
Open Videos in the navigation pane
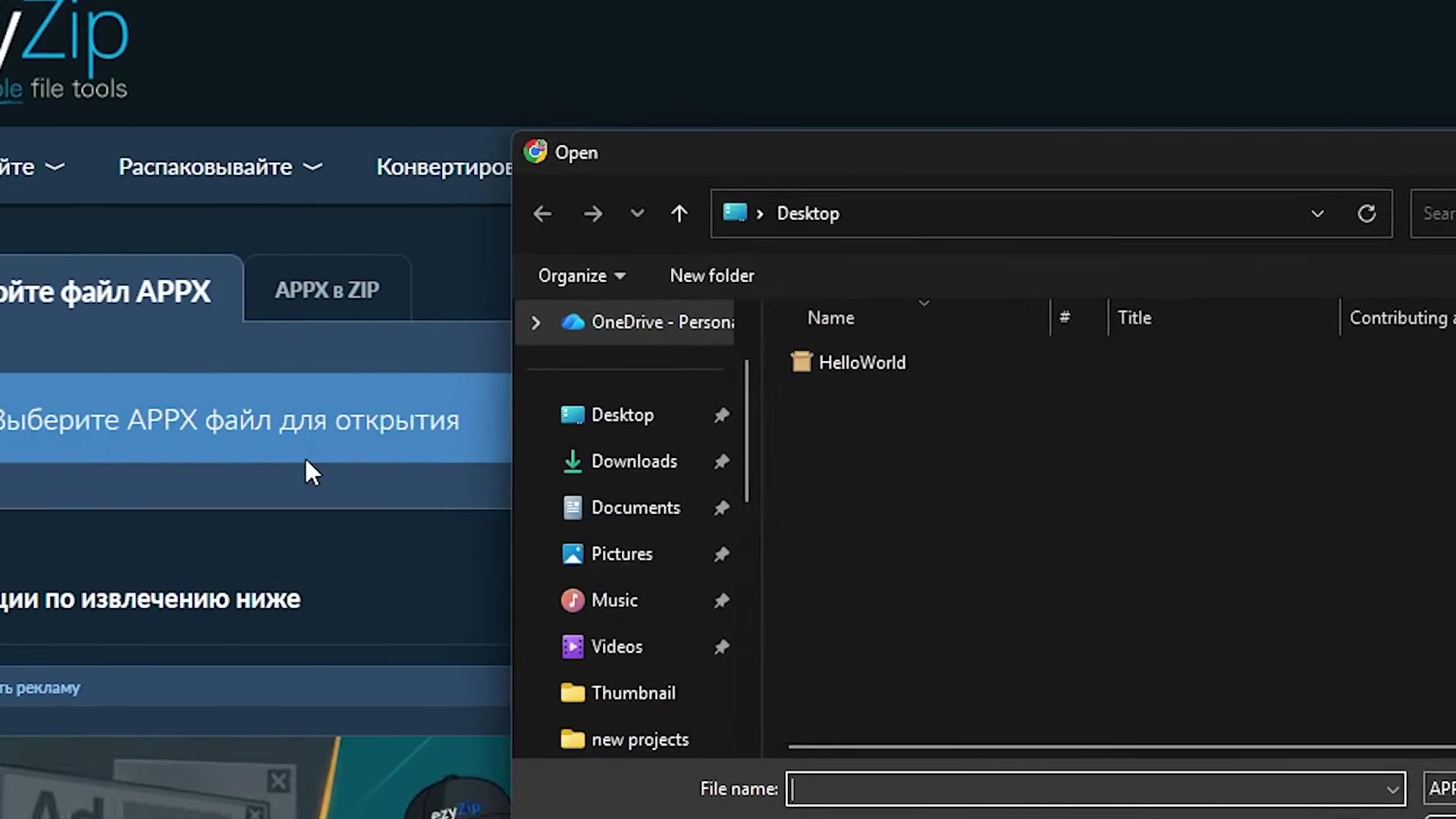tap(617, 646)
